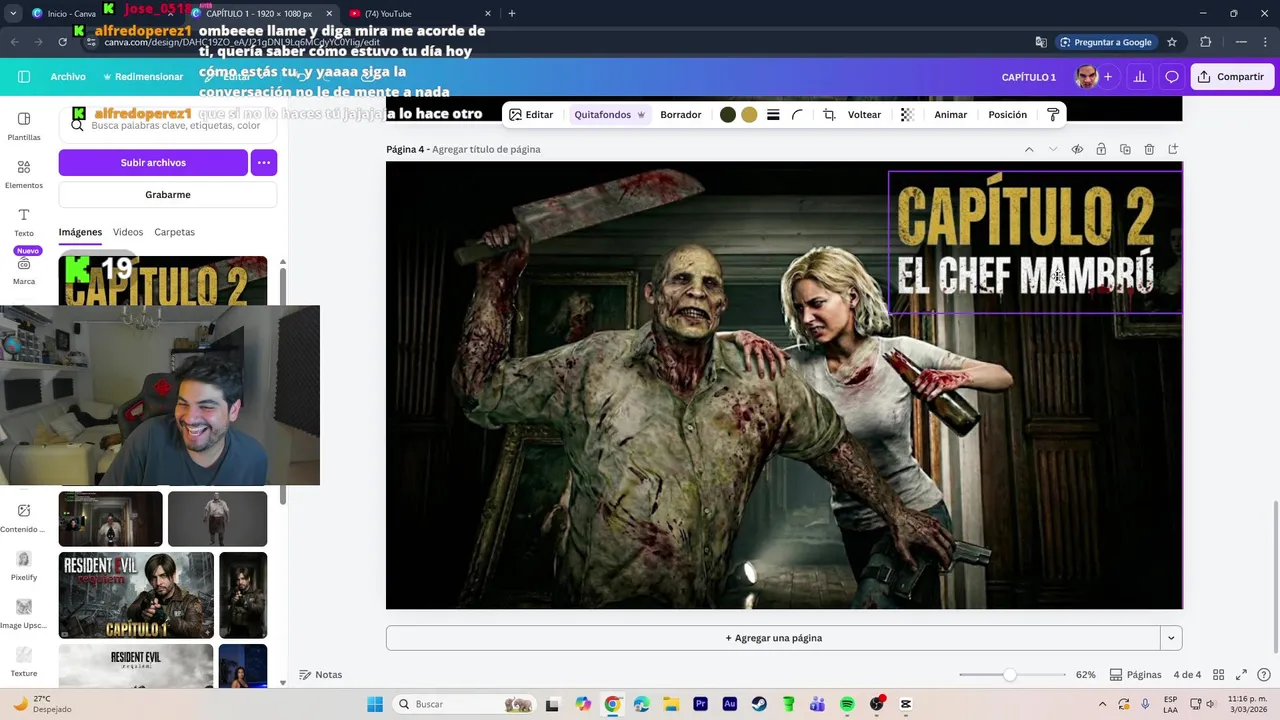Toggle the Canva side menu icon
This screenshot has width=1280, height=720.
coord(24,77)
